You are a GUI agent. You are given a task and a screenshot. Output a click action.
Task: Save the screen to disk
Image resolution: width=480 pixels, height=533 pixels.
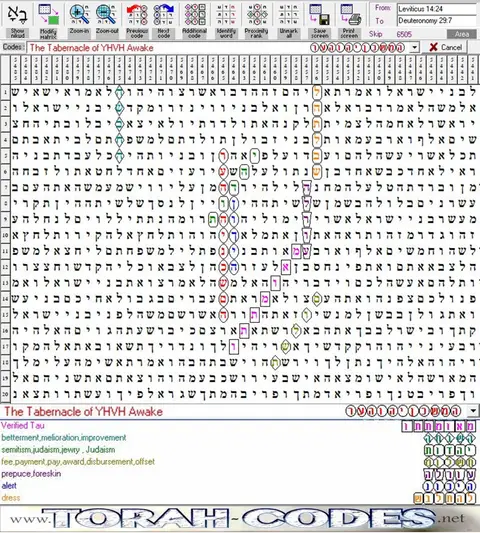(320, 20)
